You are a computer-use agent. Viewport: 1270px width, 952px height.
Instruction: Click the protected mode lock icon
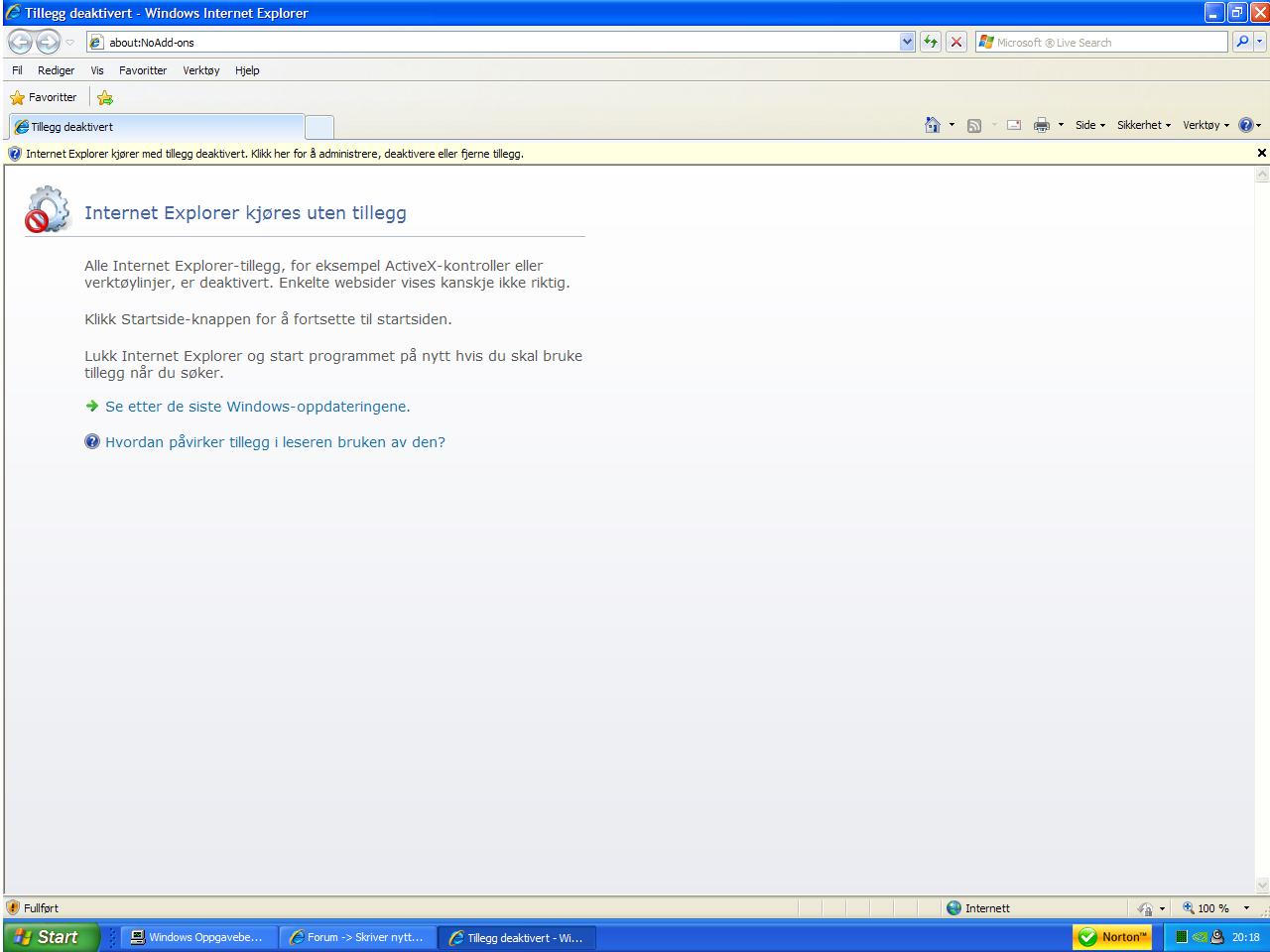[1146, 908]
